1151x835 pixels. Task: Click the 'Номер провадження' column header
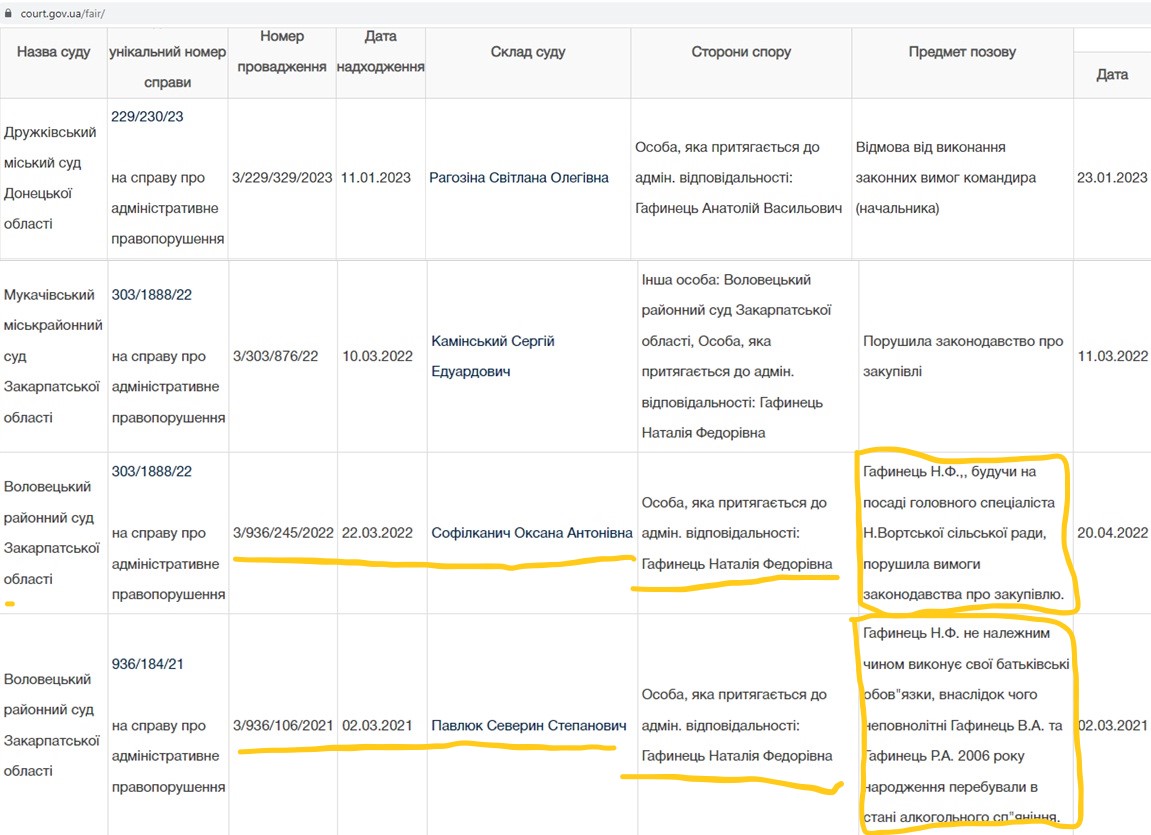click(281, 52)
